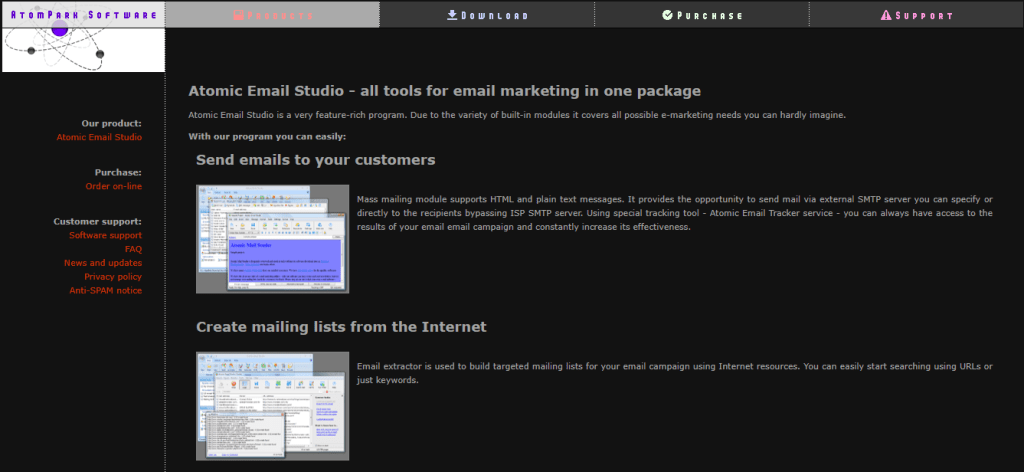Viewport: 1024px width, 472px height.
Task: Open the Purchase menu tab
Action: pos(702,14)
